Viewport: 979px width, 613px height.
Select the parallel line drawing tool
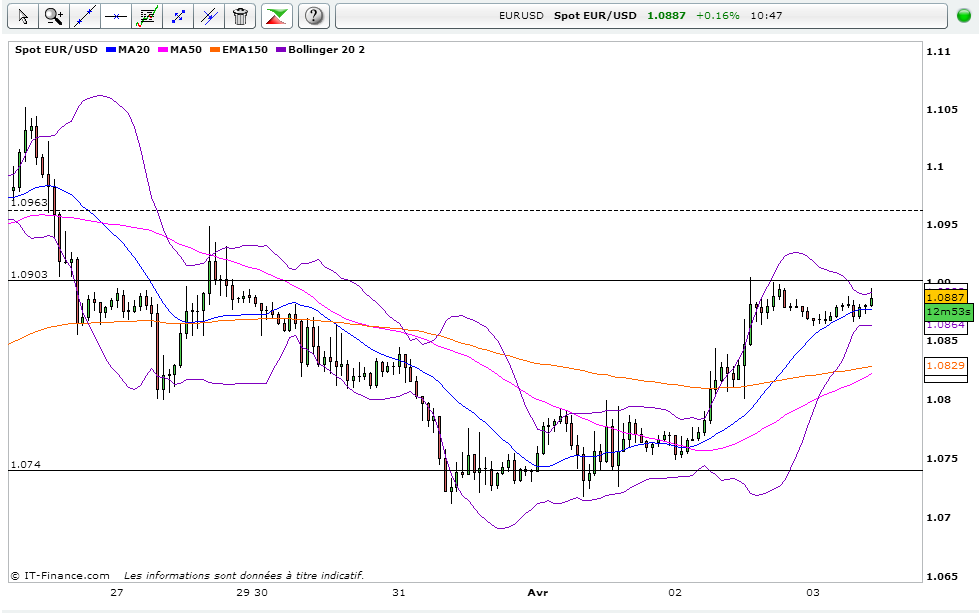[209, 16]
